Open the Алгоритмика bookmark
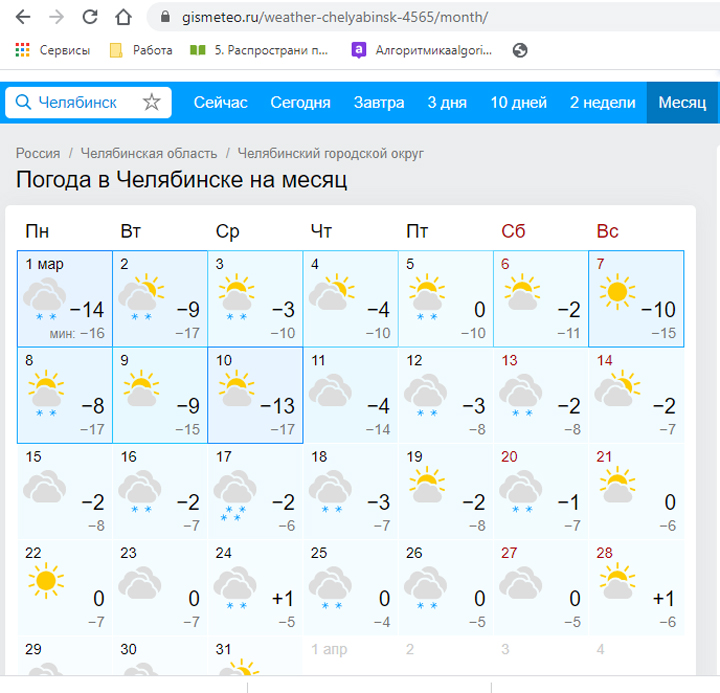Viewport: 720px width, 693px height. [421, 50]
